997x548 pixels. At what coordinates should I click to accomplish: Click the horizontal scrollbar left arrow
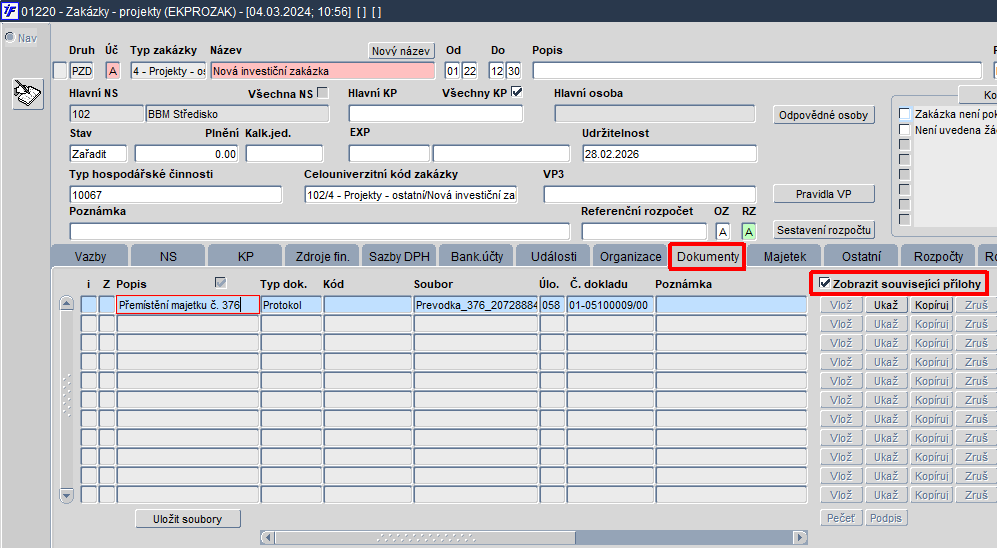tap(268, 538)
